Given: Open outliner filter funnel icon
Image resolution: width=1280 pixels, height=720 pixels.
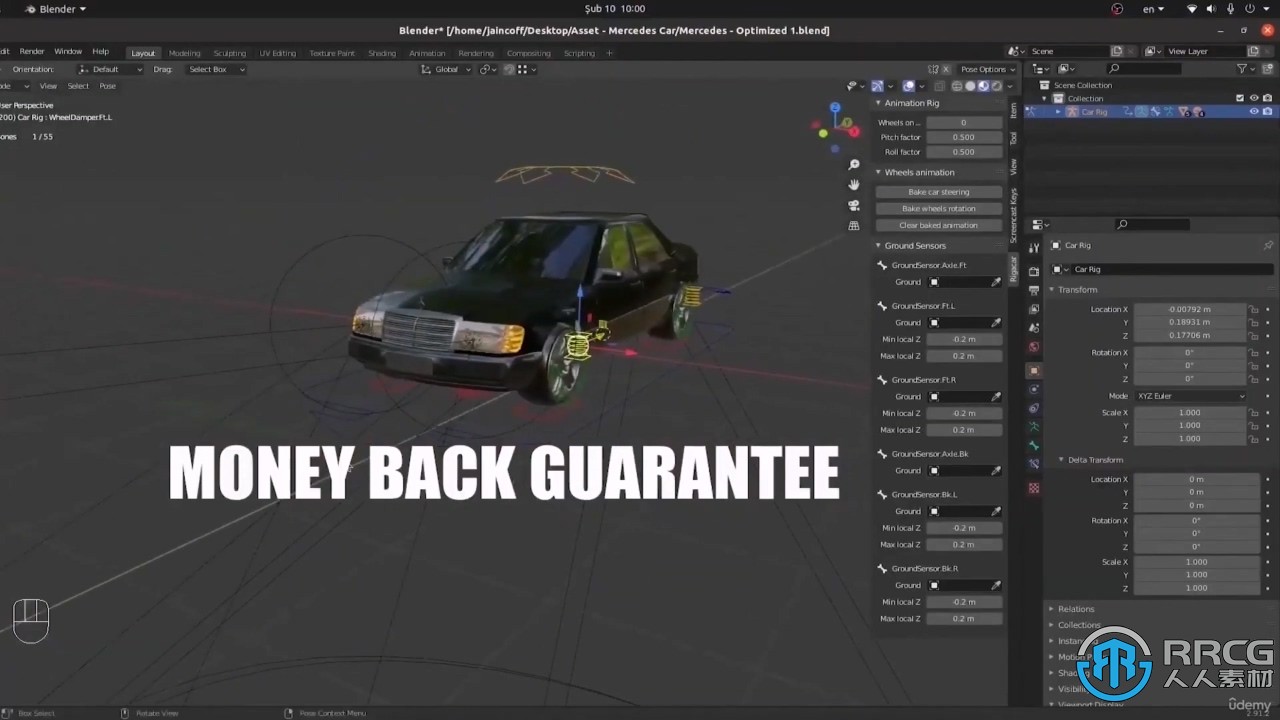Looking at the screenshot, I should click(1242, 69).
